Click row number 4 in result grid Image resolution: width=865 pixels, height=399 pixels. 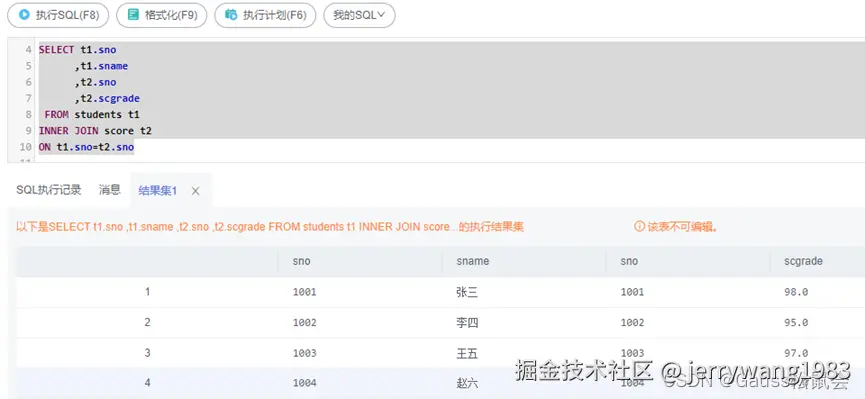point(147,382)
